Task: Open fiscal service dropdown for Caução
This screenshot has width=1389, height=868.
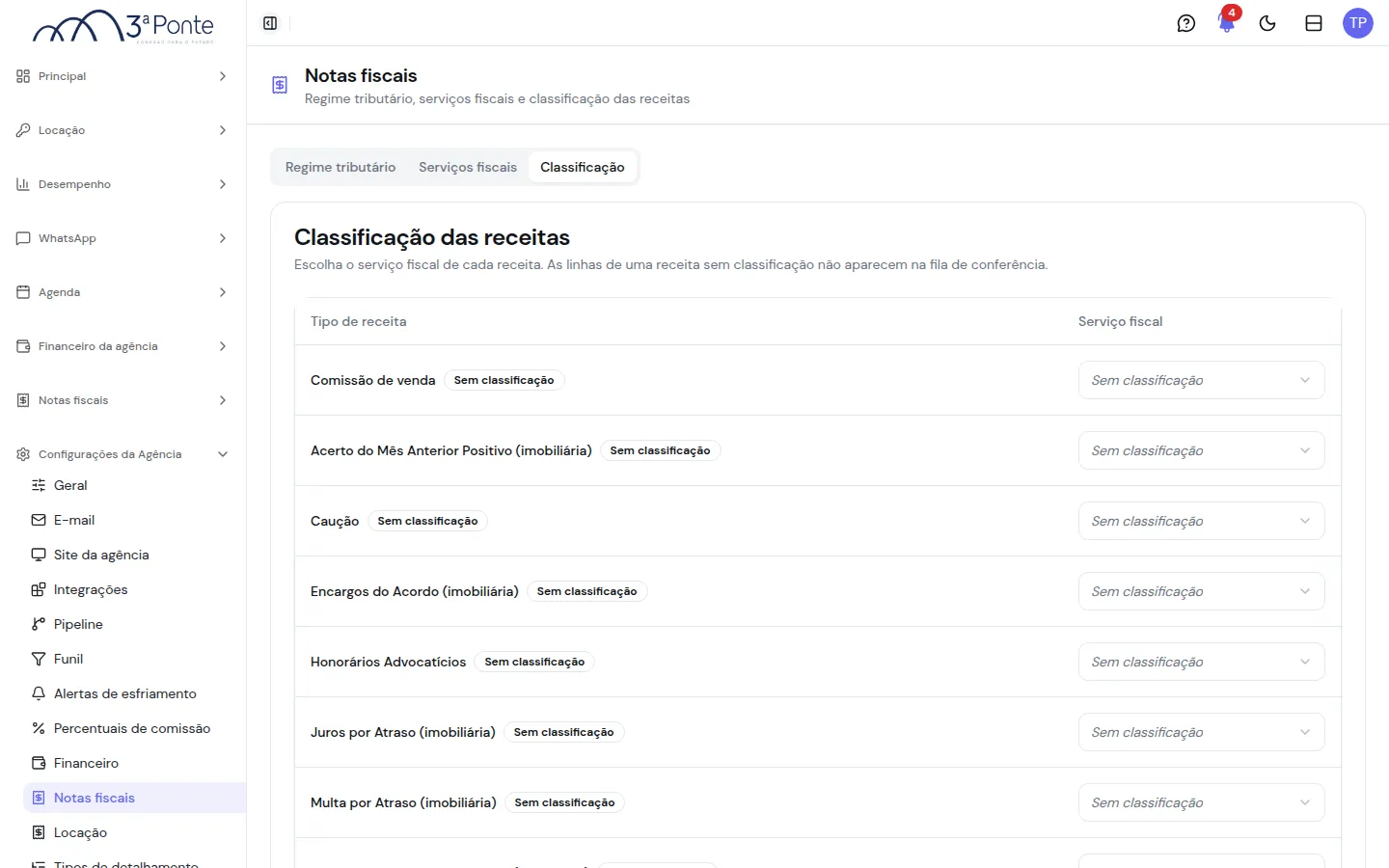Action: pyautogui.click(x=1201, y=521)
